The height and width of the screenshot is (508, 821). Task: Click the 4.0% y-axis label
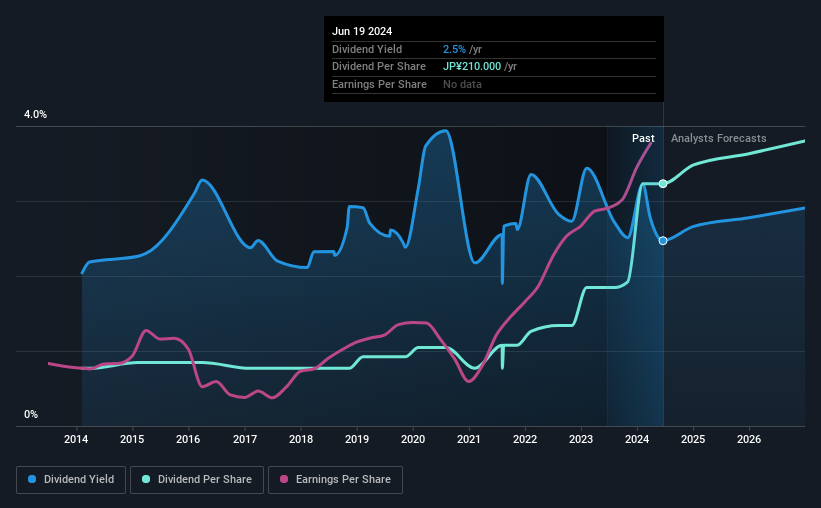(35, 114)
